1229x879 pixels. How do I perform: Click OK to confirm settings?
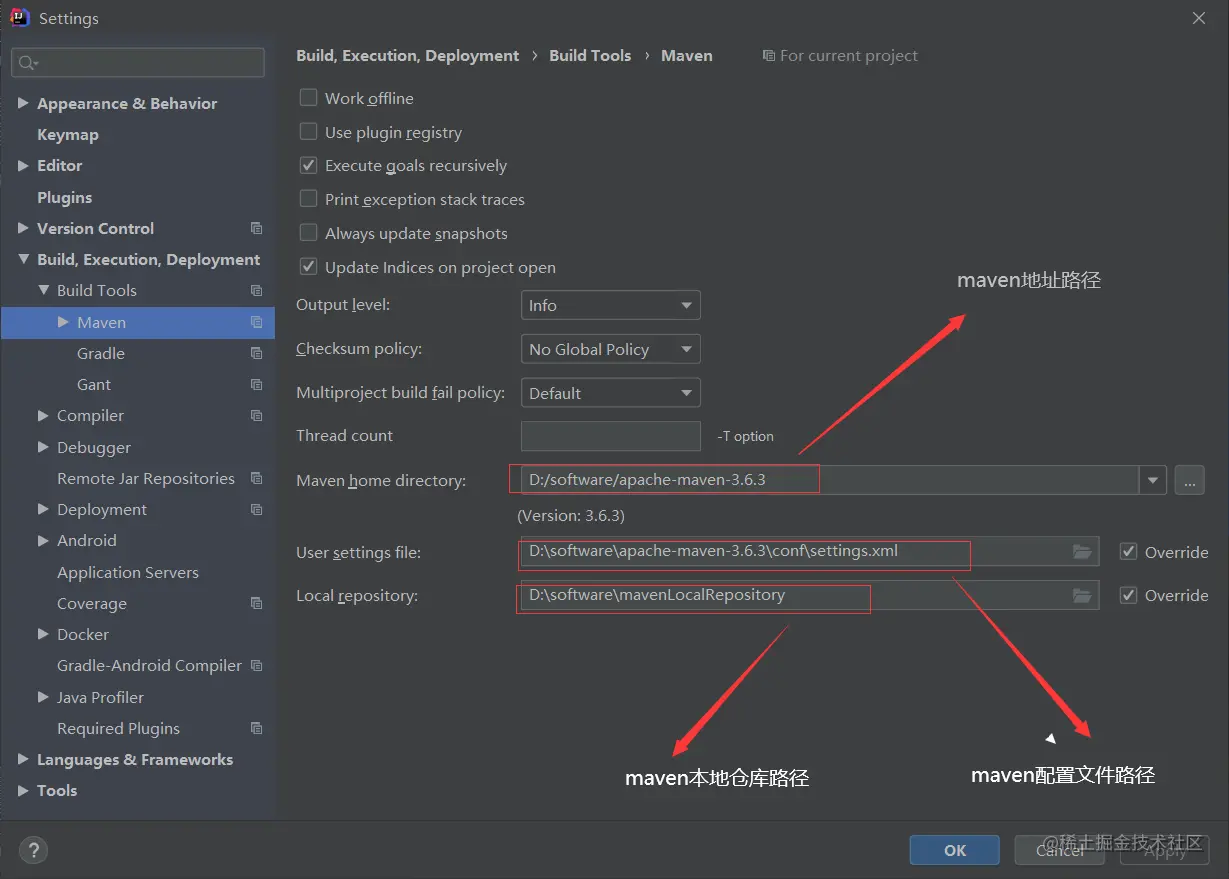[955, 850]
